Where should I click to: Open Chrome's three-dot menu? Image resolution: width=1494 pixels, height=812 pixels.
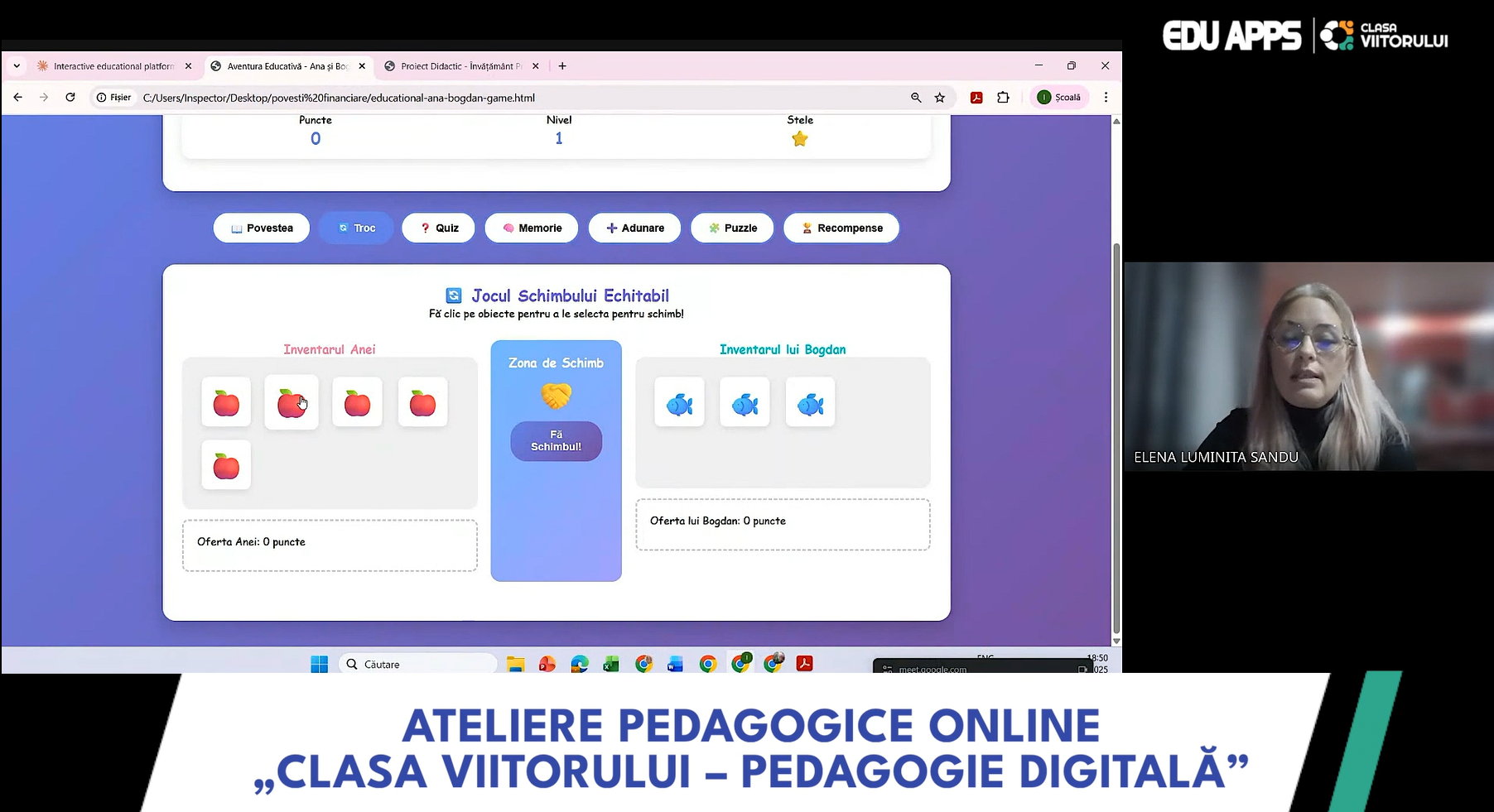pos(1106,98)
